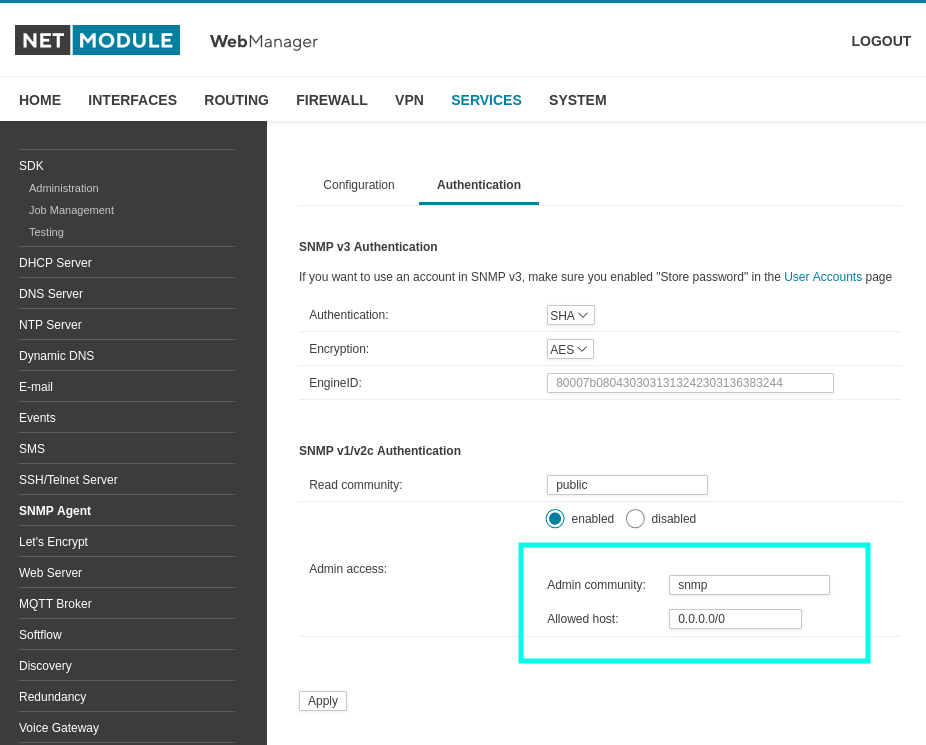Open SSH/Telnet Server in the sidebar

point(68,480)
